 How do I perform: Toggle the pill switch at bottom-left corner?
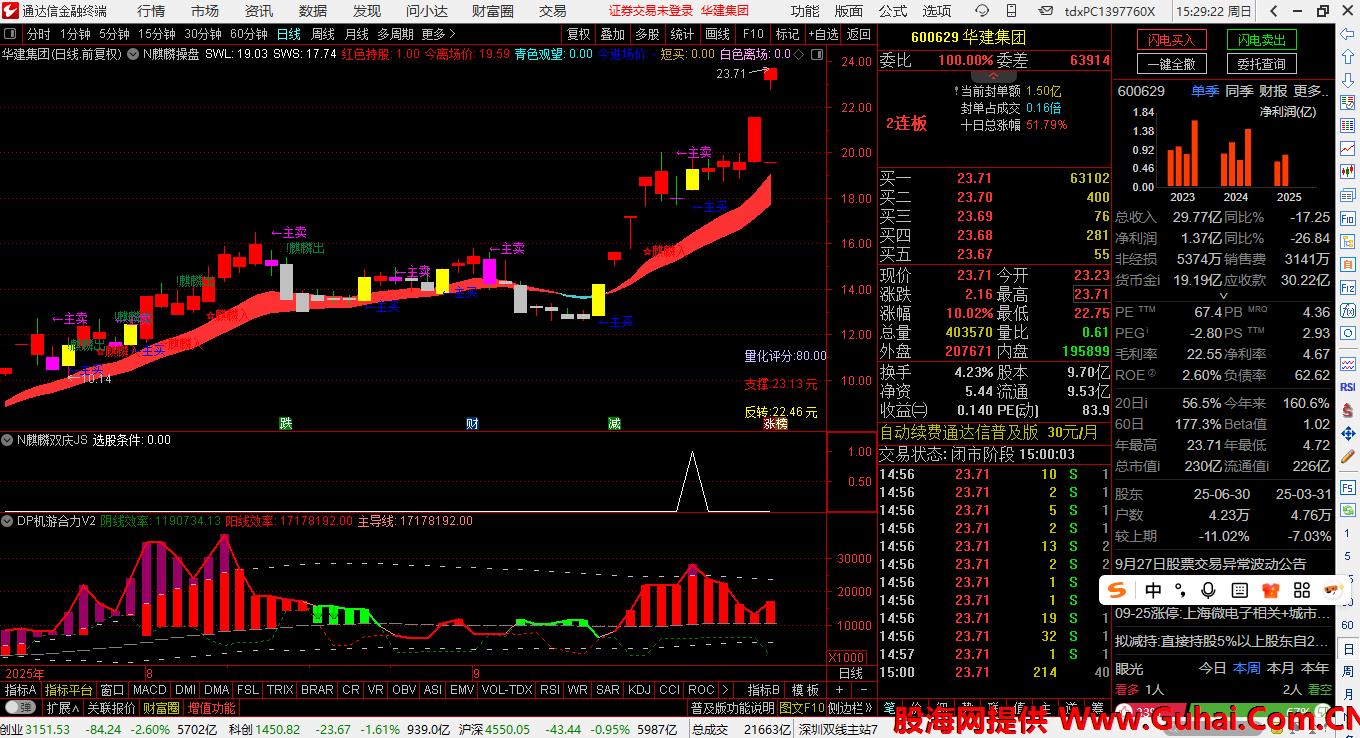[x=13, y=708]
